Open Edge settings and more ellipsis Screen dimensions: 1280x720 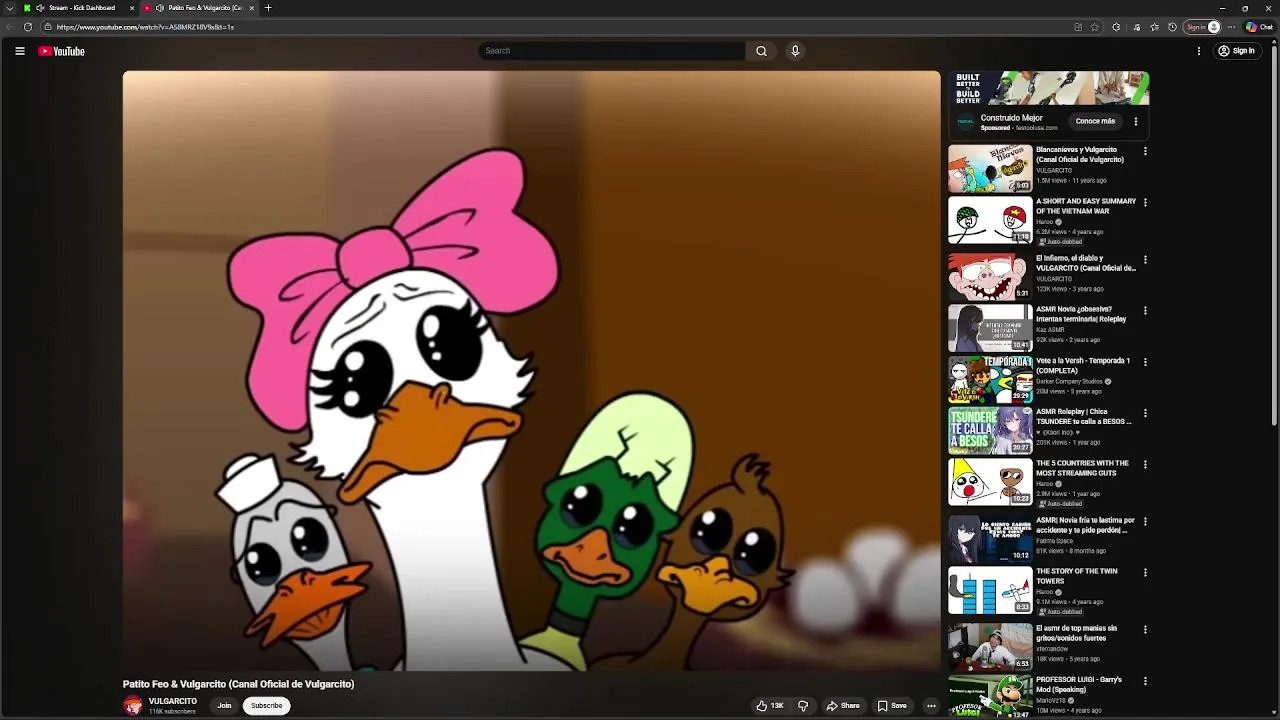click(1231, 27)
